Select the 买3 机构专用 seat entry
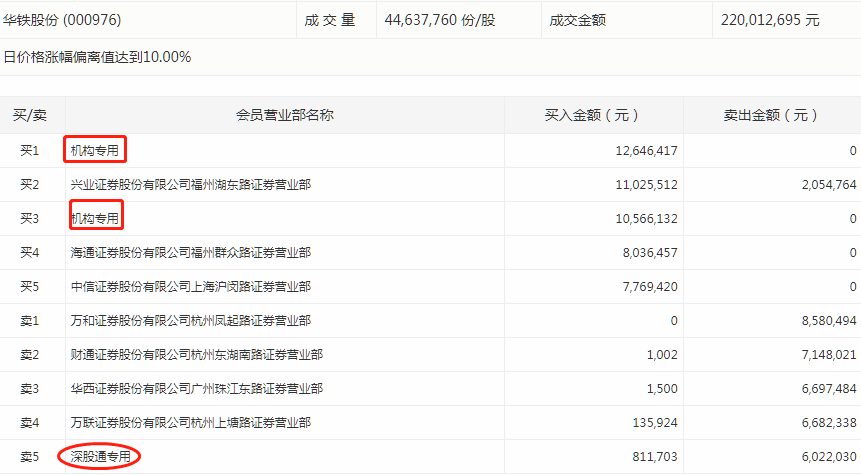The height and width of the screenshot is (475, 861). pos(94,218)
